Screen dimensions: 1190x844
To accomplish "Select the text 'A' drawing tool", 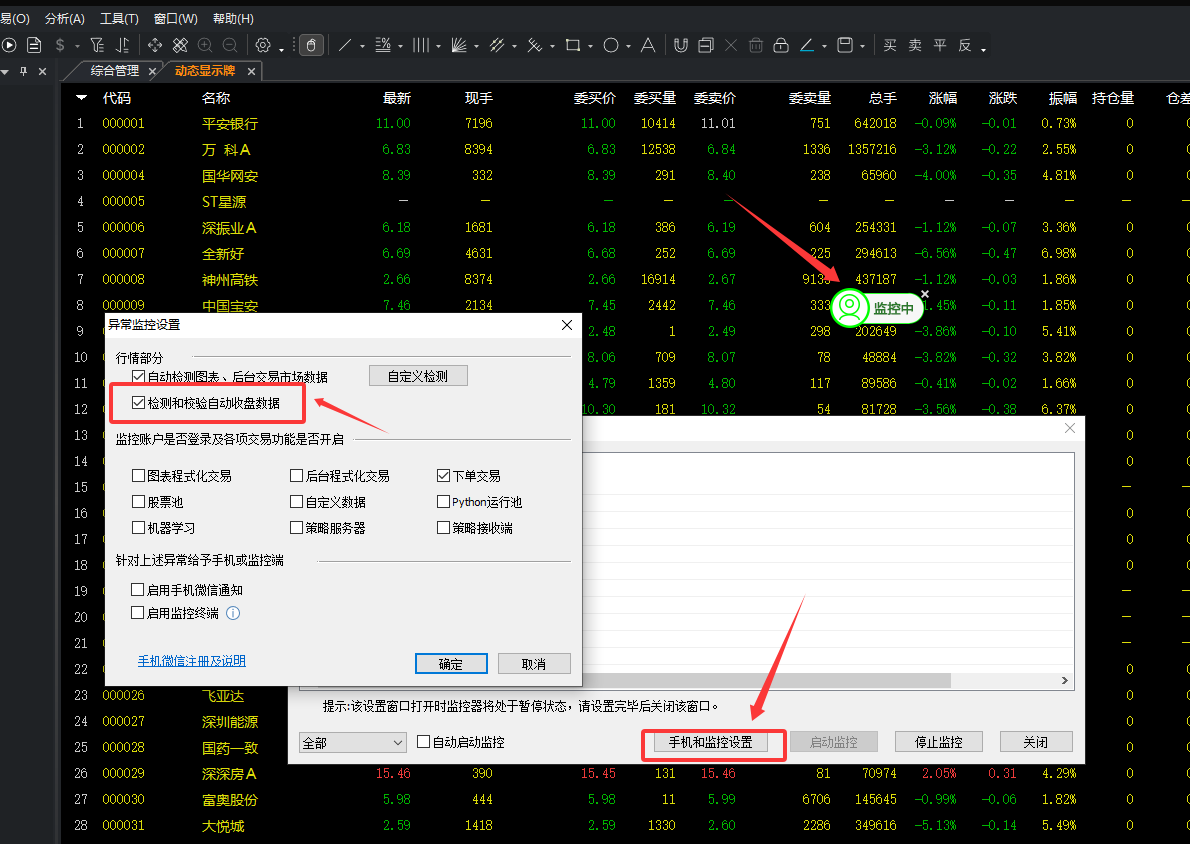I will click(648, 45).
